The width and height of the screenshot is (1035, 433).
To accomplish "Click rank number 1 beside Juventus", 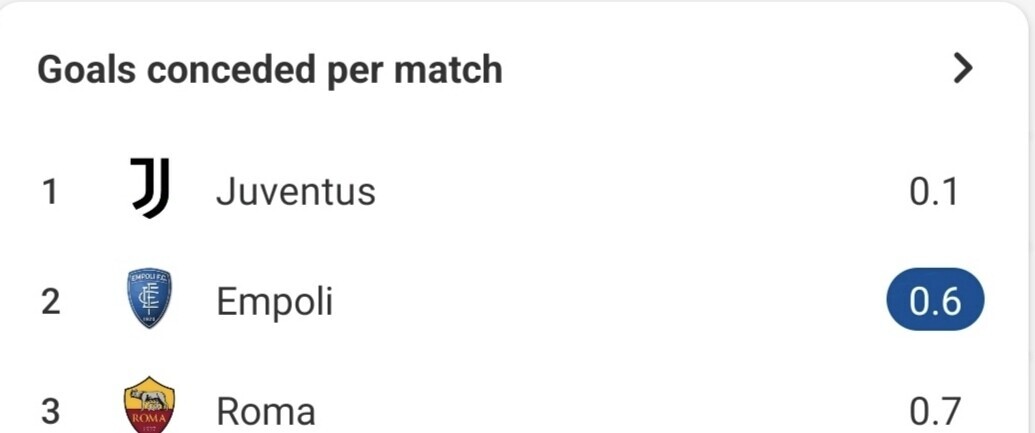I will tap(49, 193).
